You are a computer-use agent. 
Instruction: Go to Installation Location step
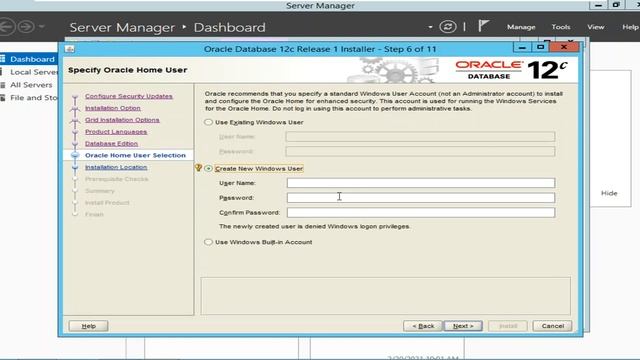[x=116, y=167]
